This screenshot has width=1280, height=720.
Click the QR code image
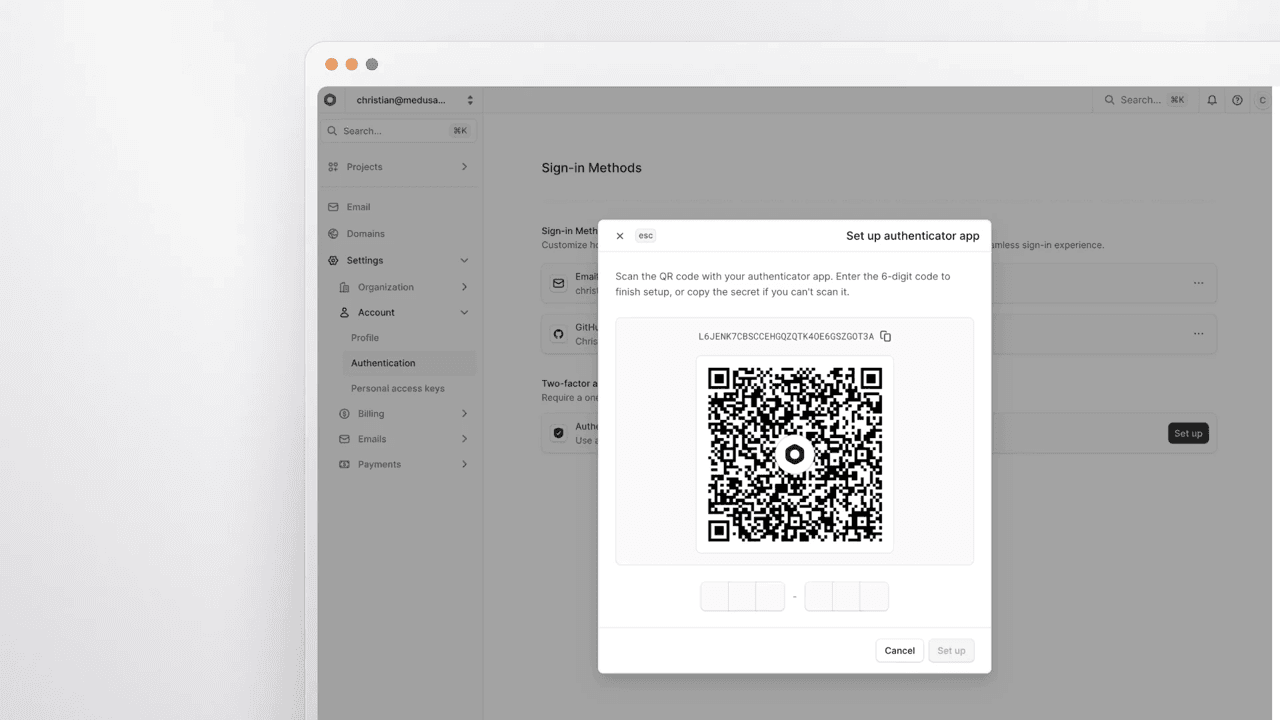click(x=795, y=454)
